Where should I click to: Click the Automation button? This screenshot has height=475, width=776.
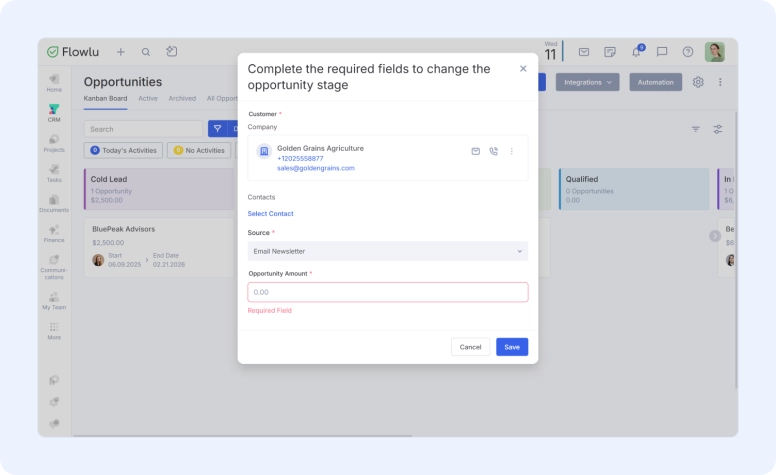click(x=656, y=82)
